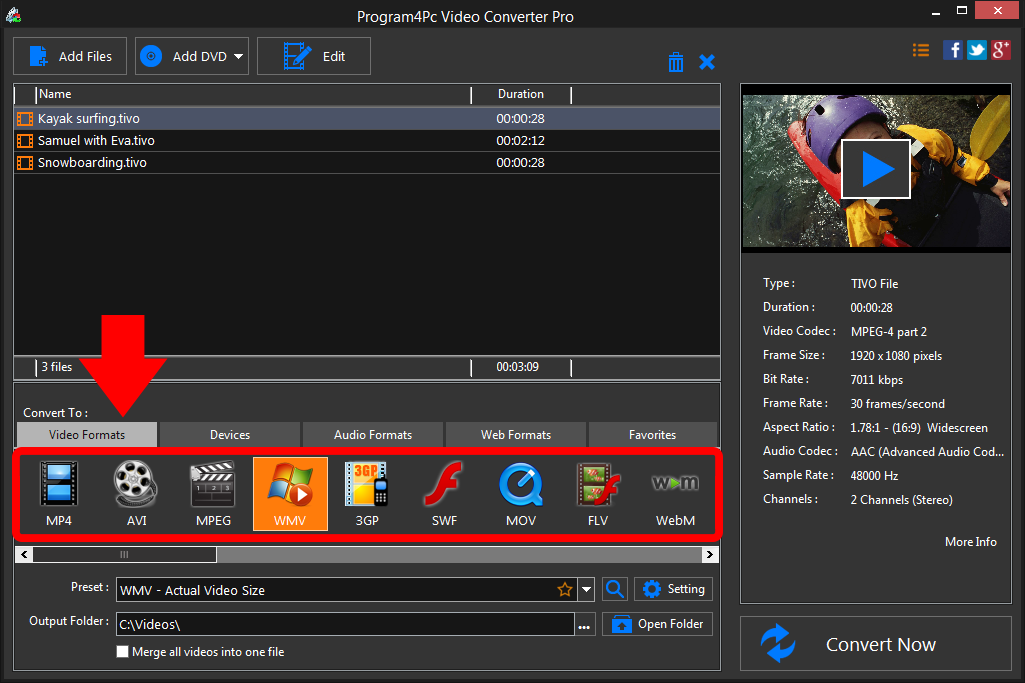Click the film icon beside Samuel with Eva.tivo

click(x=25, y=141)
